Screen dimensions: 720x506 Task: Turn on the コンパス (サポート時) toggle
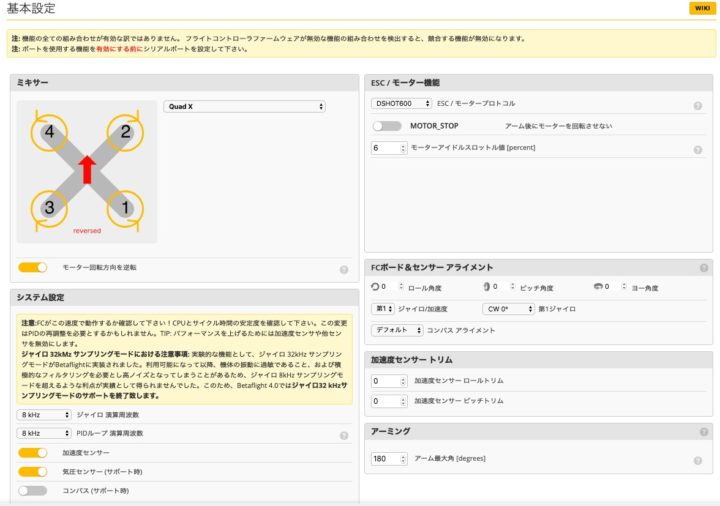click(x=33, y=490)
